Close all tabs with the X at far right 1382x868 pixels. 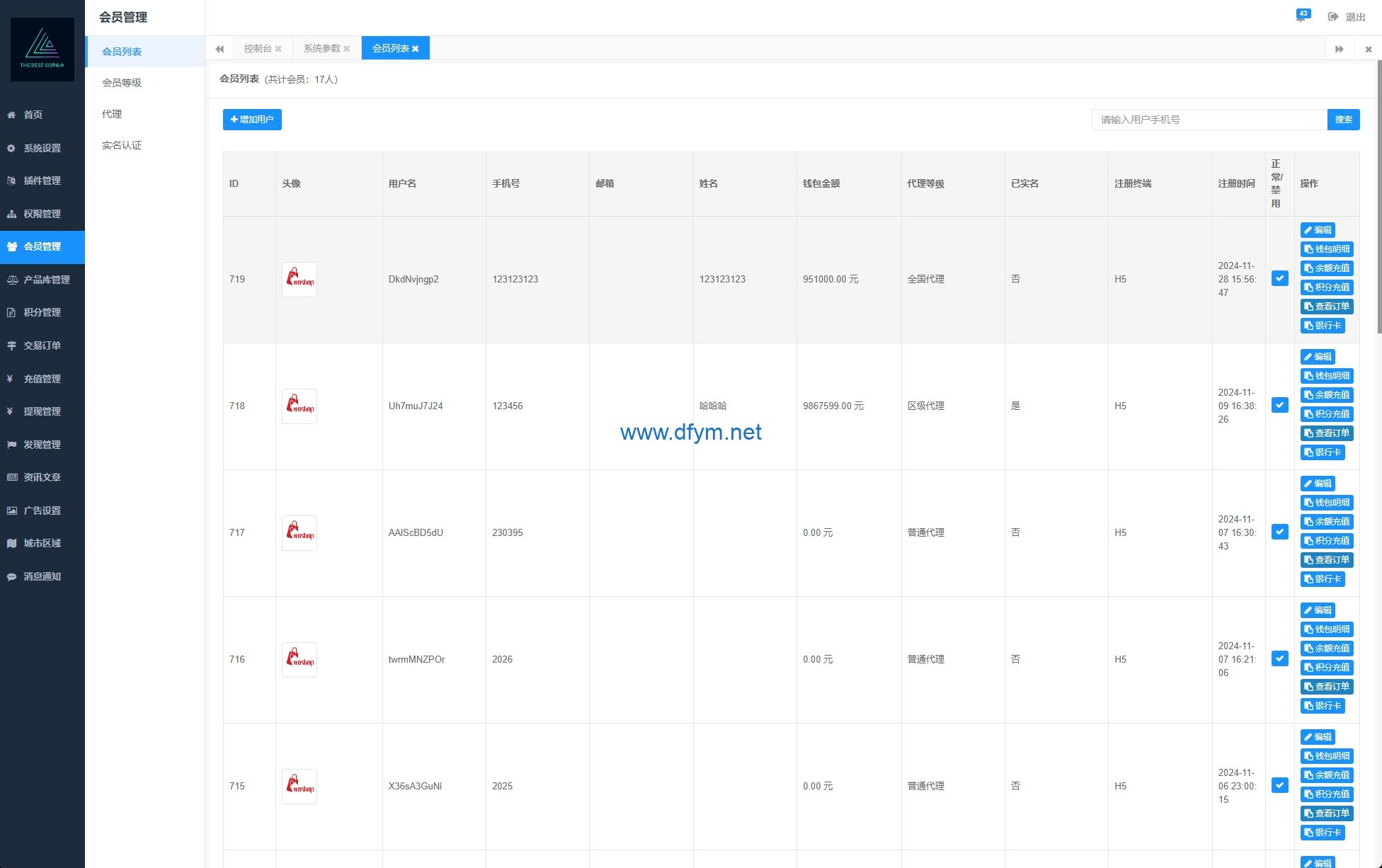coord(1368,49)
